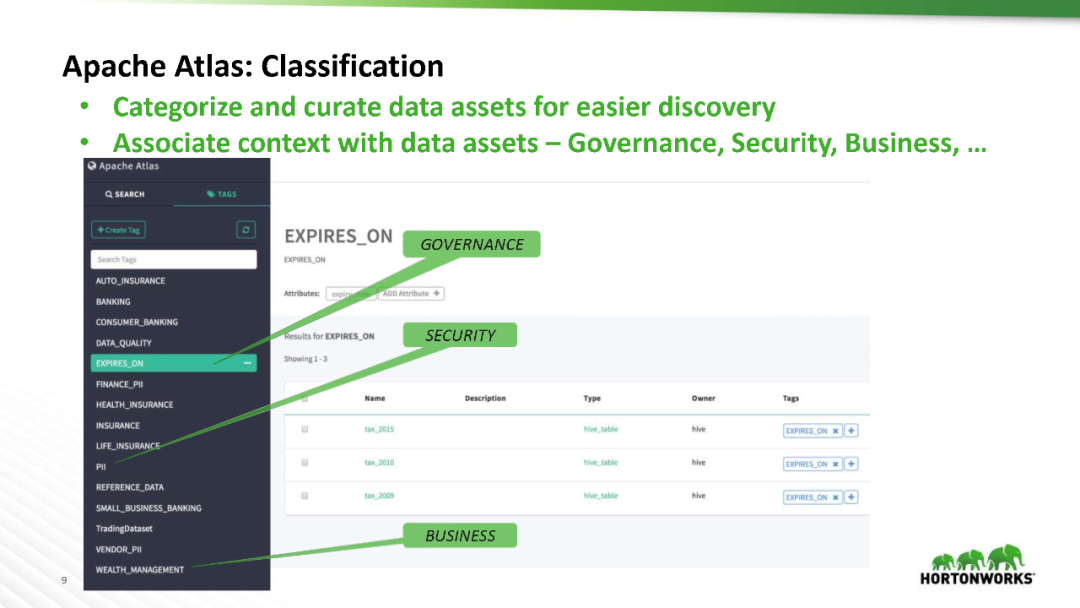Open hive_table type link for tax_2015
The height and width of the screenshot is (608, 1080).
point(601,429)
